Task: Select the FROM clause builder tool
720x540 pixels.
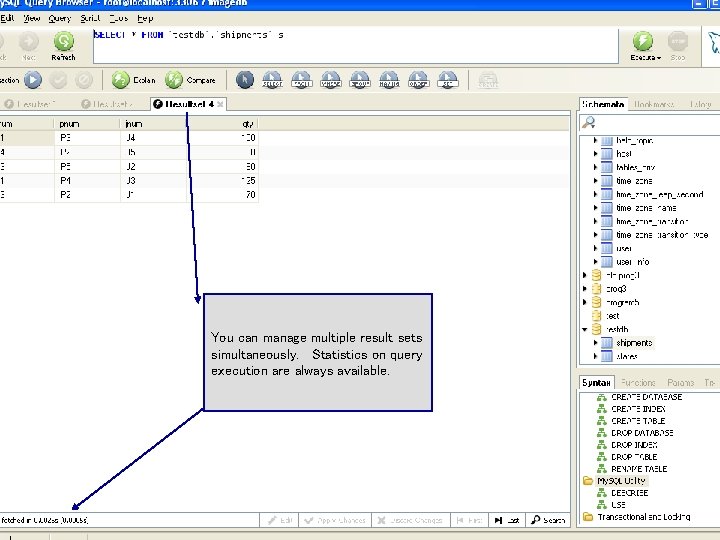Action: [302, 80]
